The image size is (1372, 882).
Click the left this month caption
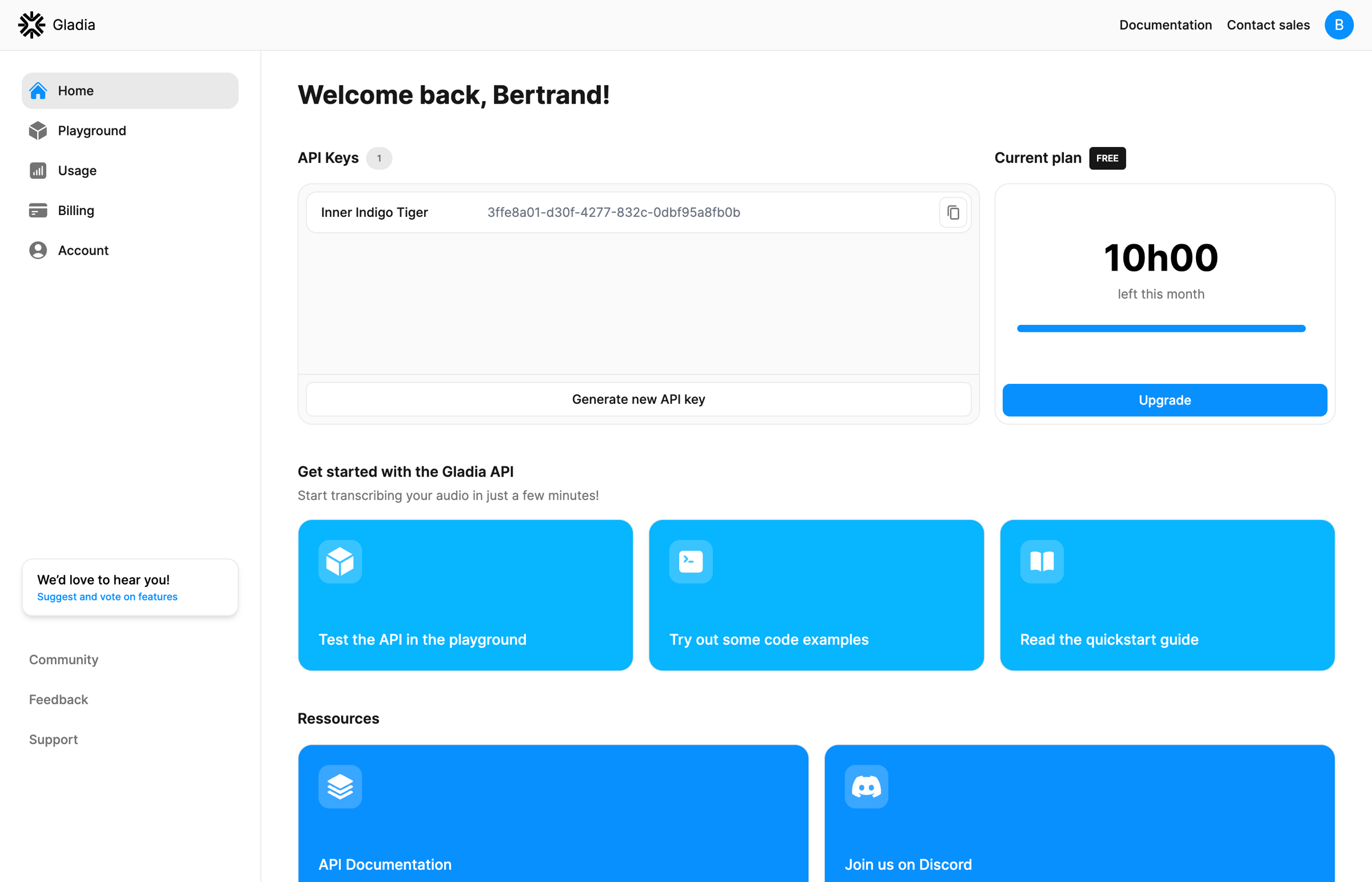1161,294
